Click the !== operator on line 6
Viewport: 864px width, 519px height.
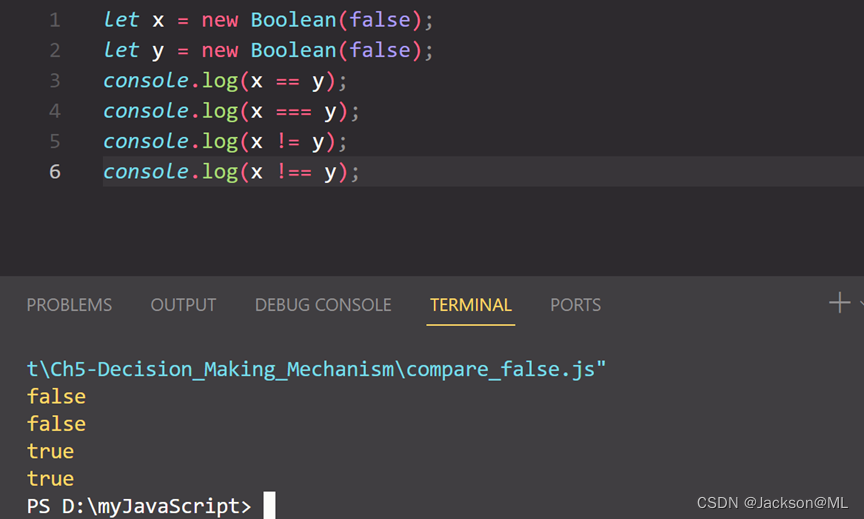click(293, 172)
